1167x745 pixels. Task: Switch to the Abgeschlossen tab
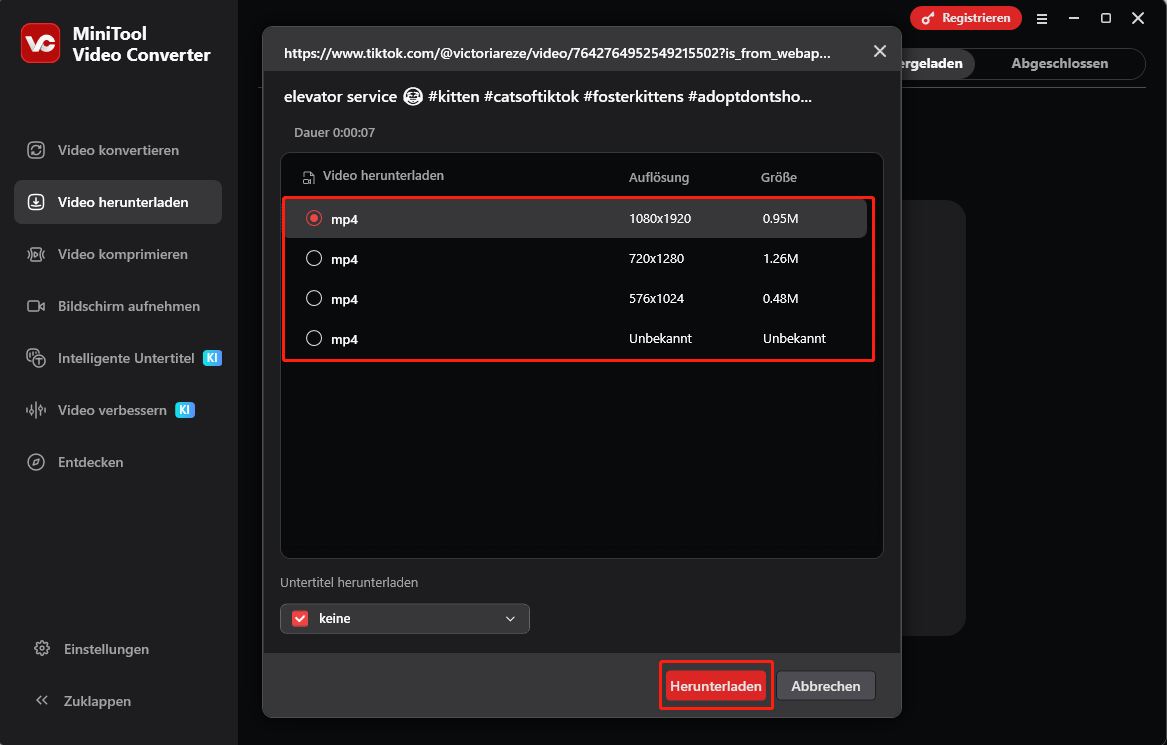[1059, 64]
